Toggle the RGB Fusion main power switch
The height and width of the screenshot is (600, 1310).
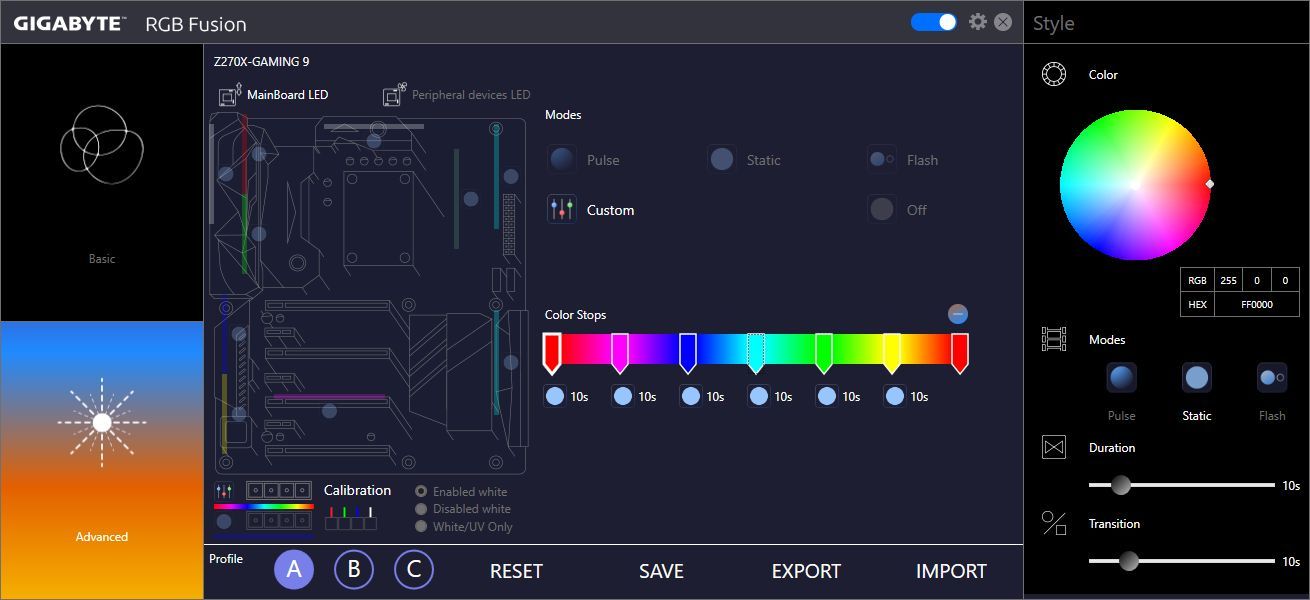[934, 22]
